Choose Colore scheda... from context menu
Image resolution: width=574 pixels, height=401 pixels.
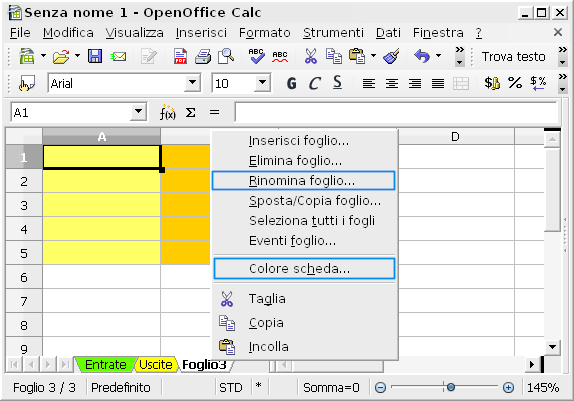click(304, 268)
